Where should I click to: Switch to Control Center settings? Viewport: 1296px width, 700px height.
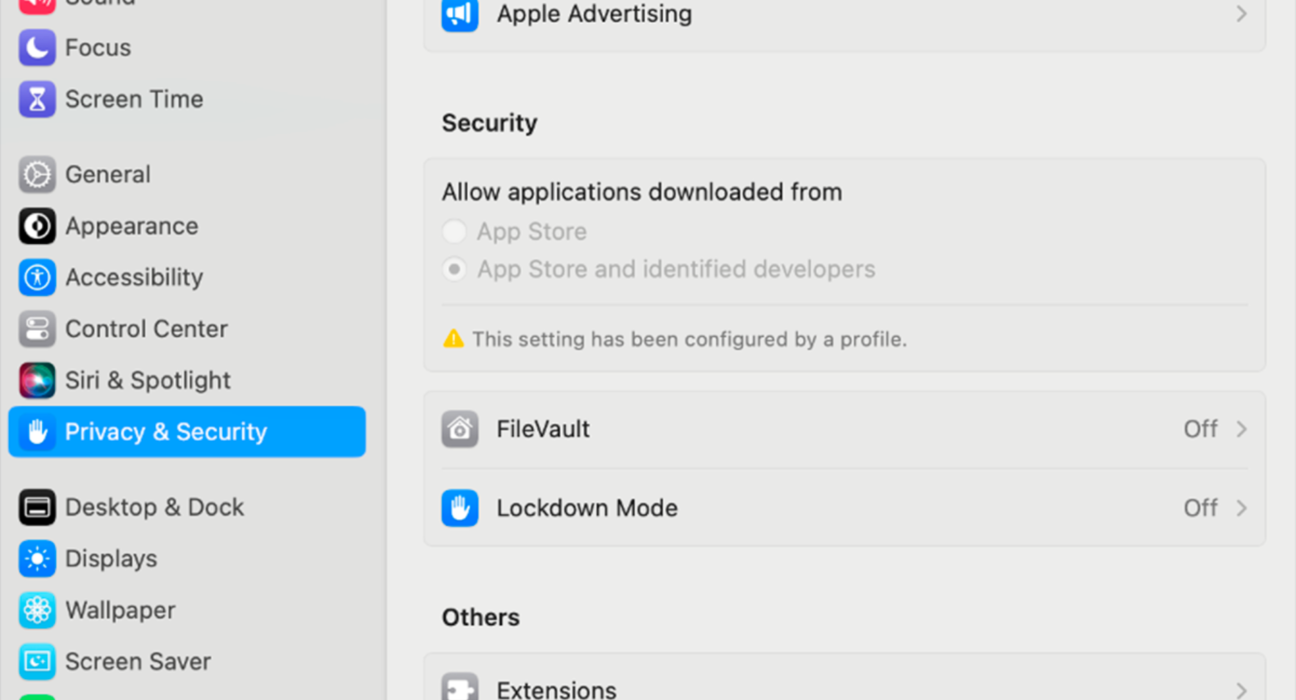[146, 329]
